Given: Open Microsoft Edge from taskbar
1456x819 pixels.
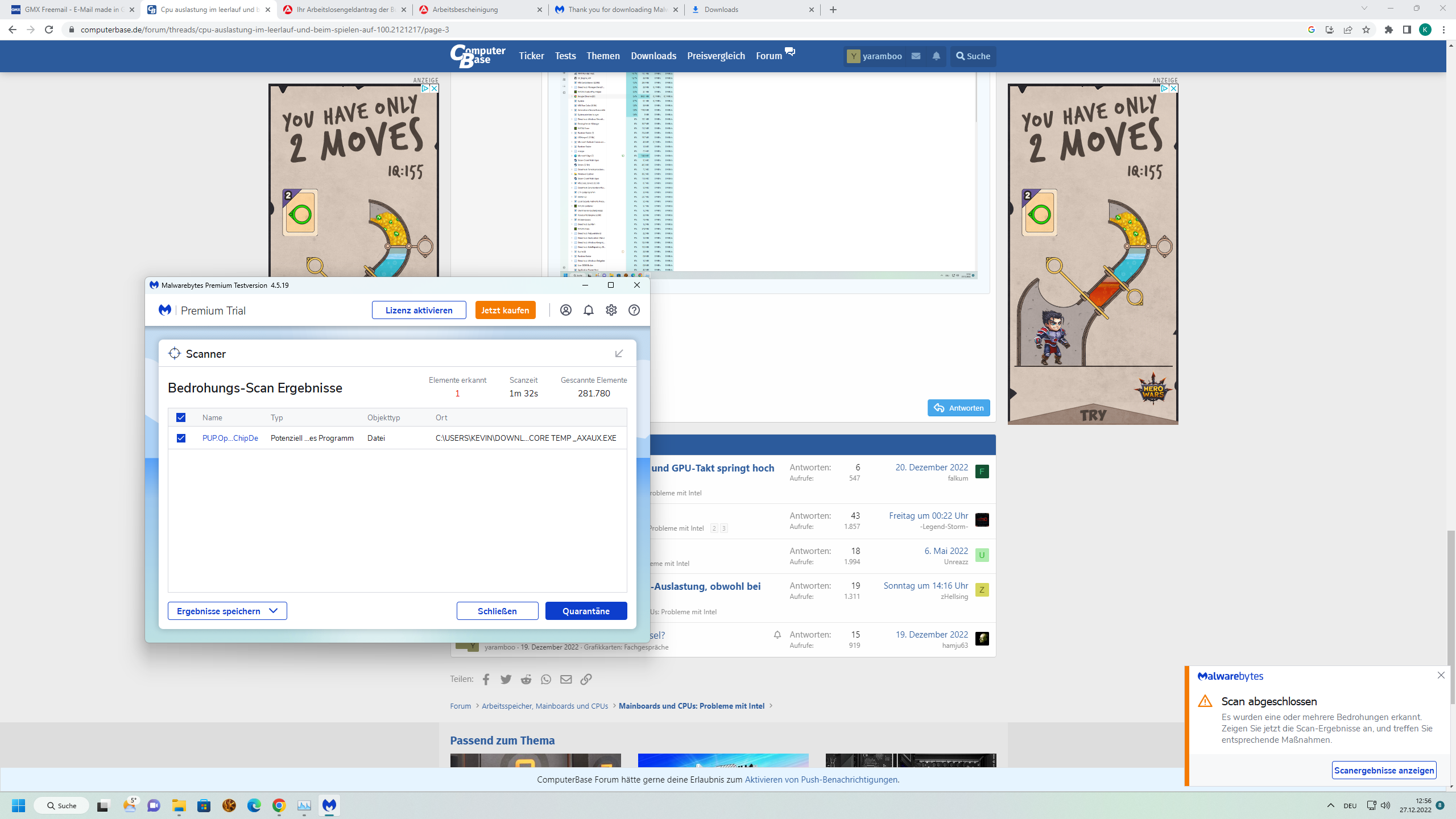Looking at the screenshot, I should point(254,805).
